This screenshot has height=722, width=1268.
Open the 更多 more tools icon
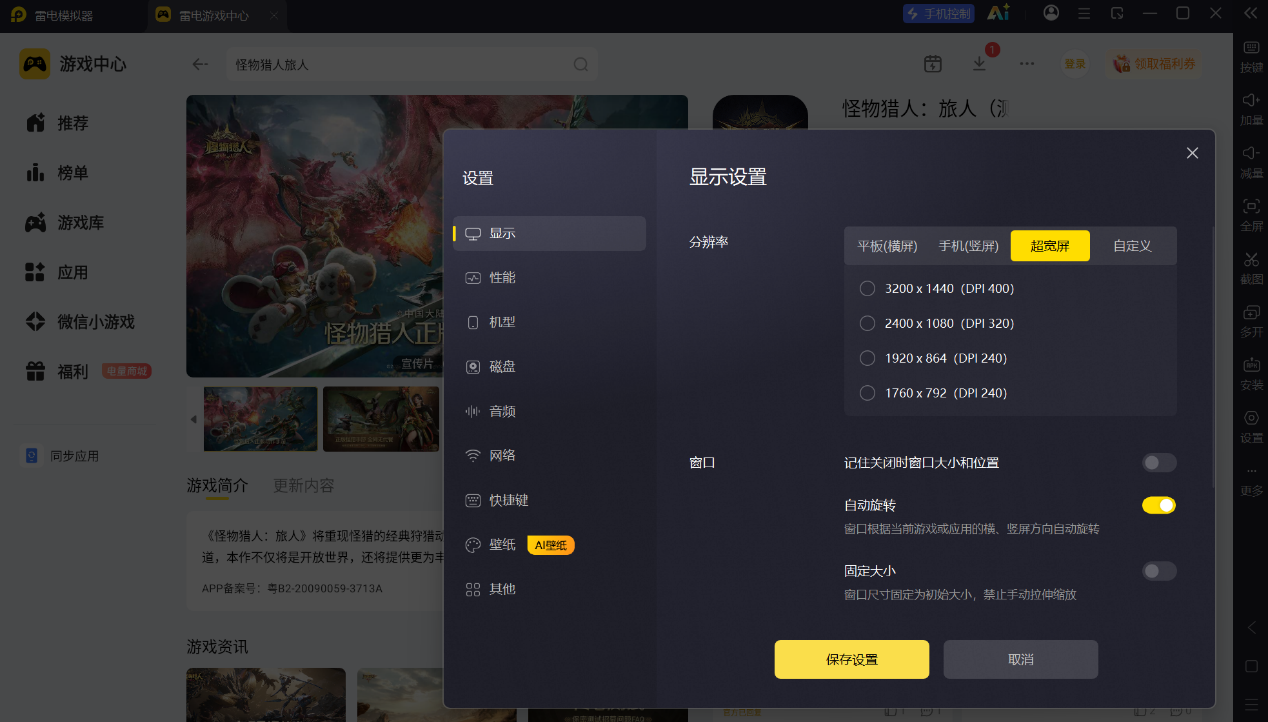click(x=1251, y=471)
